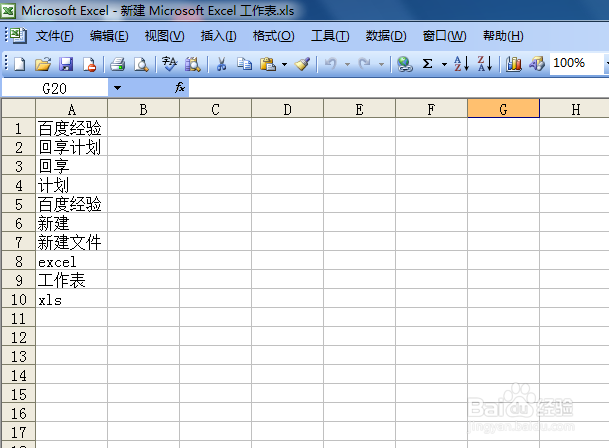Click the Excel workbook icon in menu bar

(x=18, y=35)
